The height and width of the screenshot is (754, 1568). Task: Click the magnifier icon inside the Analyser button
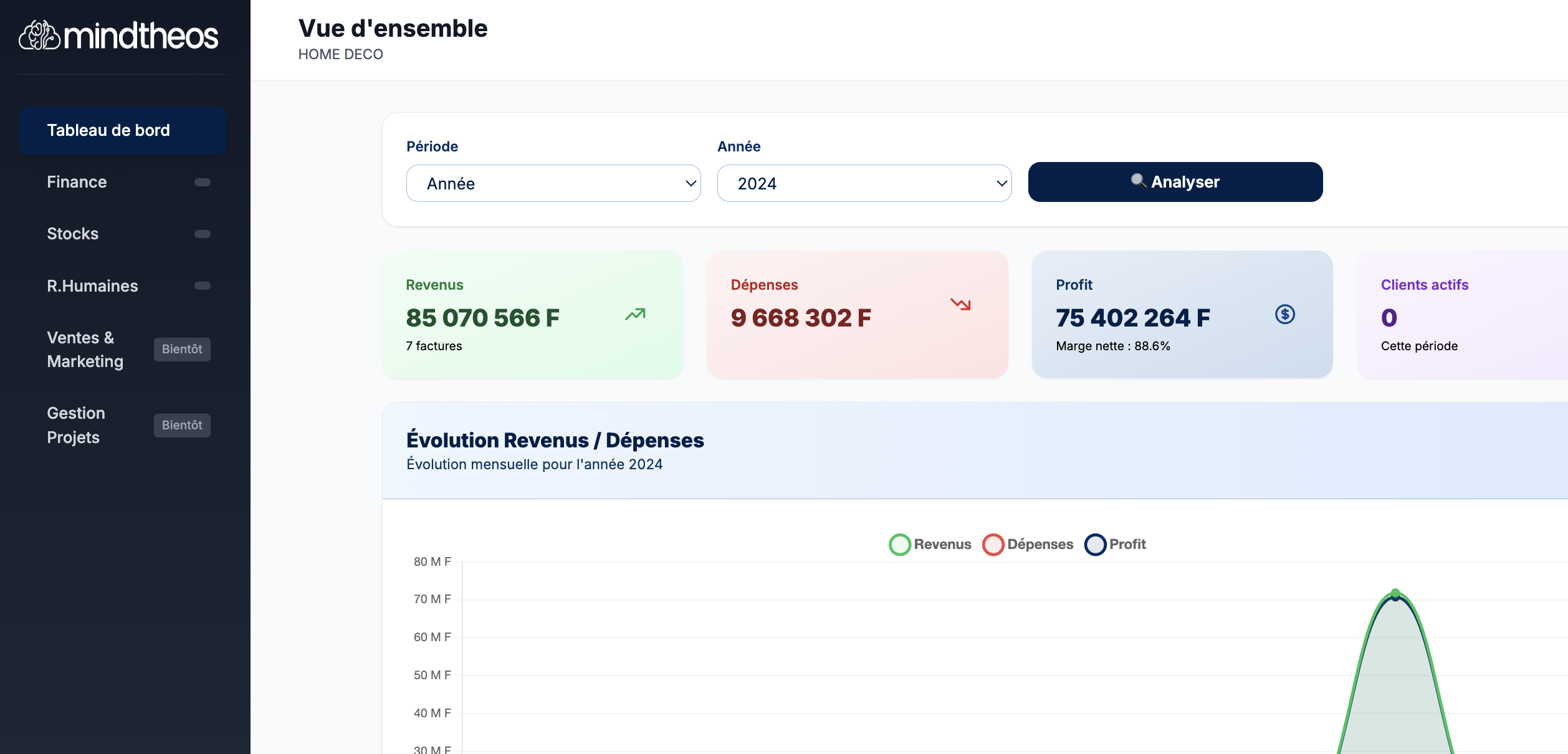[x=1137, y=181]
